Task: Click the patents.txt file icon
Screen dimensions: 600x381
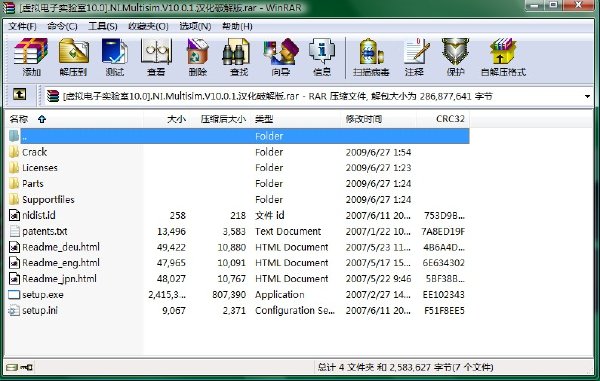Action: 14,231
